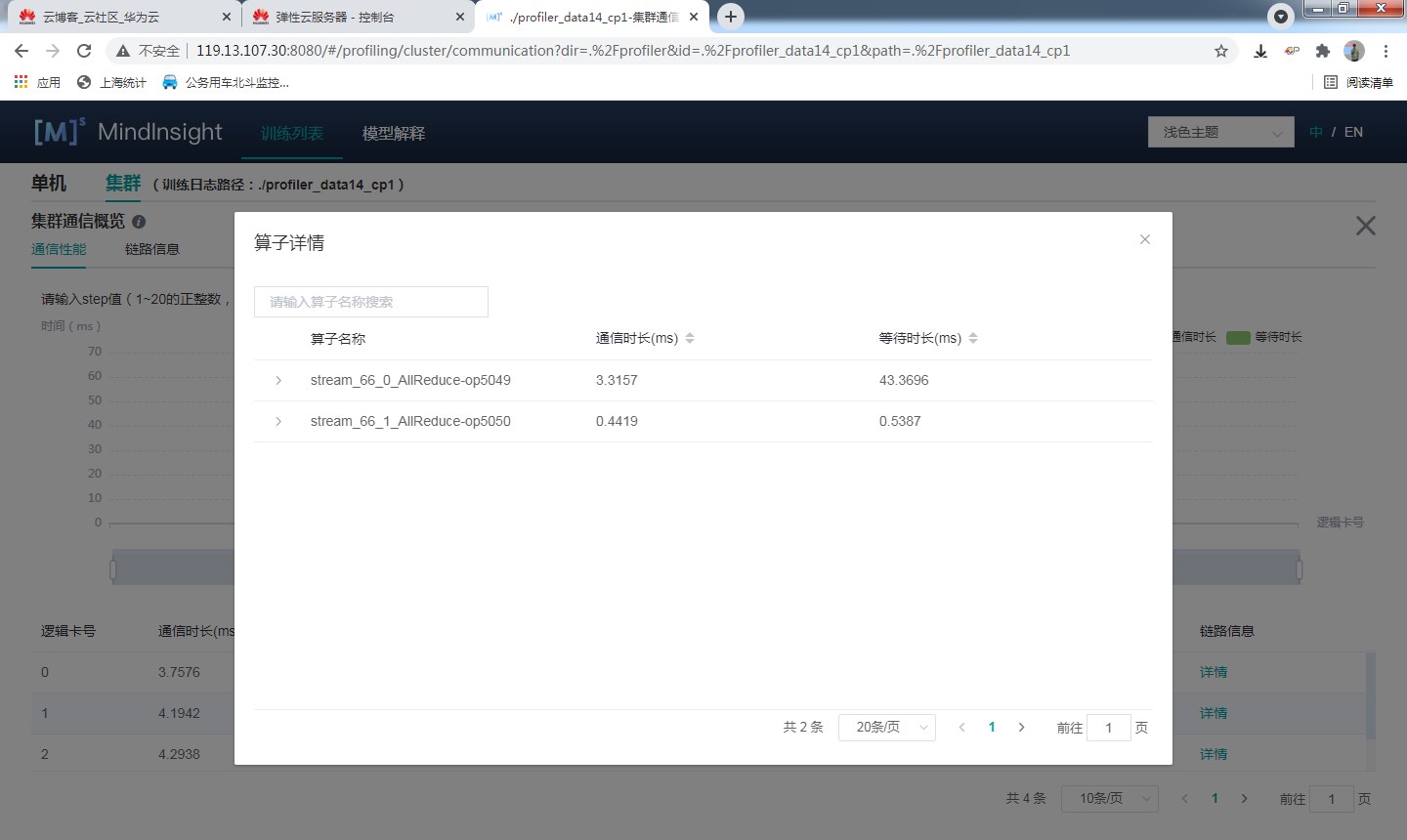Open the tab search dropdown button

pyautogui.click(x=1280, y=17)
